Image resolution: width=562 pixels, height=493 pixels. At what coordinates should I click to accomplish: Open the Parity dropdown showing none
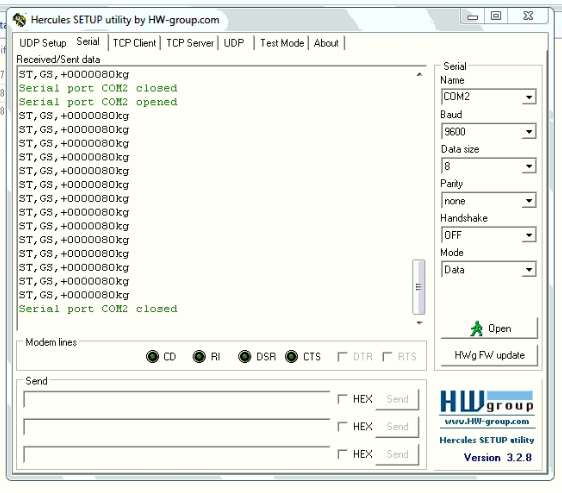point(529,200)
